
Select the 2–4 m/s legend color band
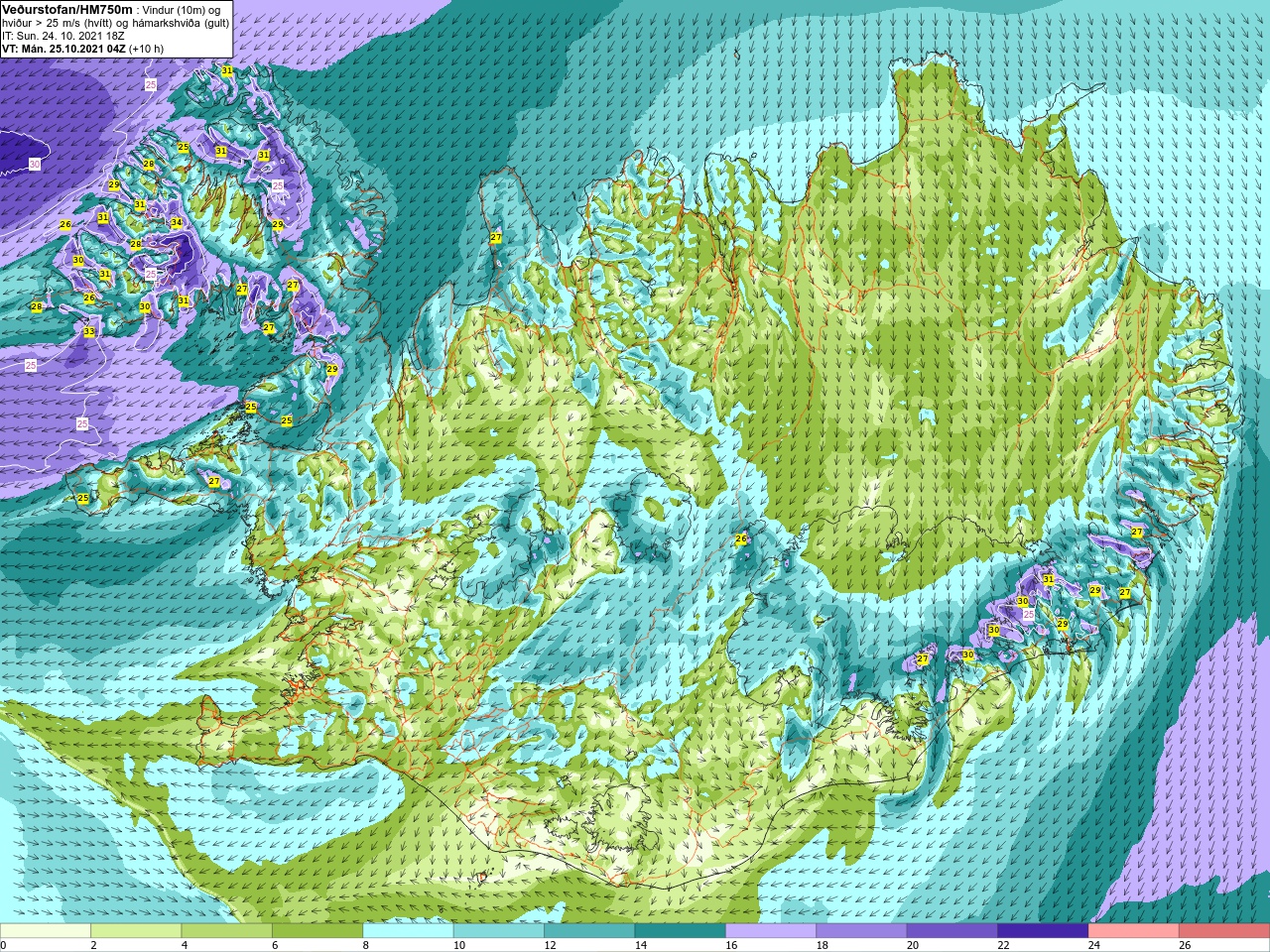pyautogui.click(x=136, y=930)
